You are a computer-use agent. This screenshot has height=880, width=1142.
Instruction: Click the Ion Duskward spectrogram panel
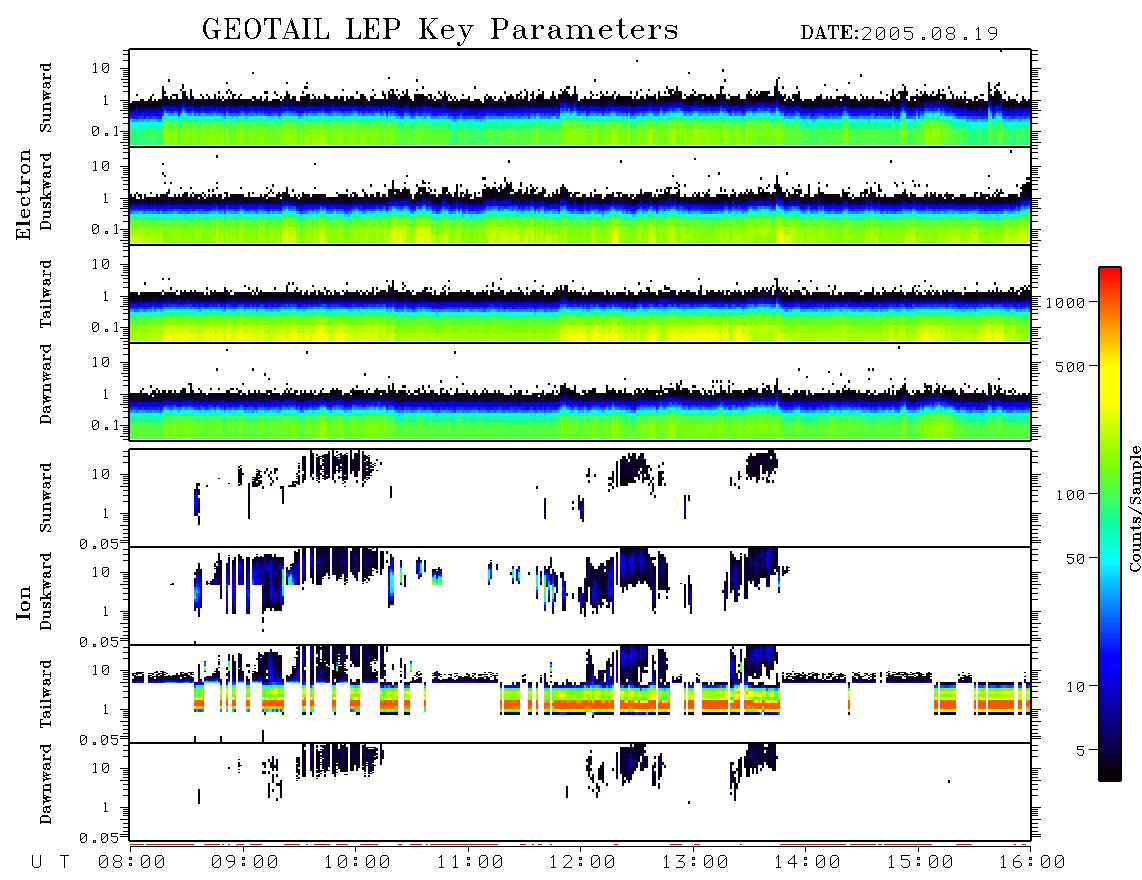click(x=580, y=596)
